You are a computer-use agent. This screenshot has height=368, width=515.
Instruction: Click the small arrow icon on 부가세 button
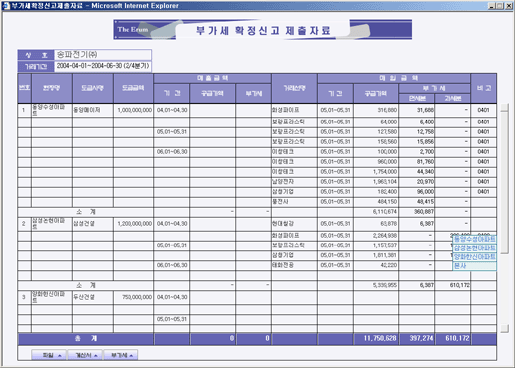pos(131,356)
